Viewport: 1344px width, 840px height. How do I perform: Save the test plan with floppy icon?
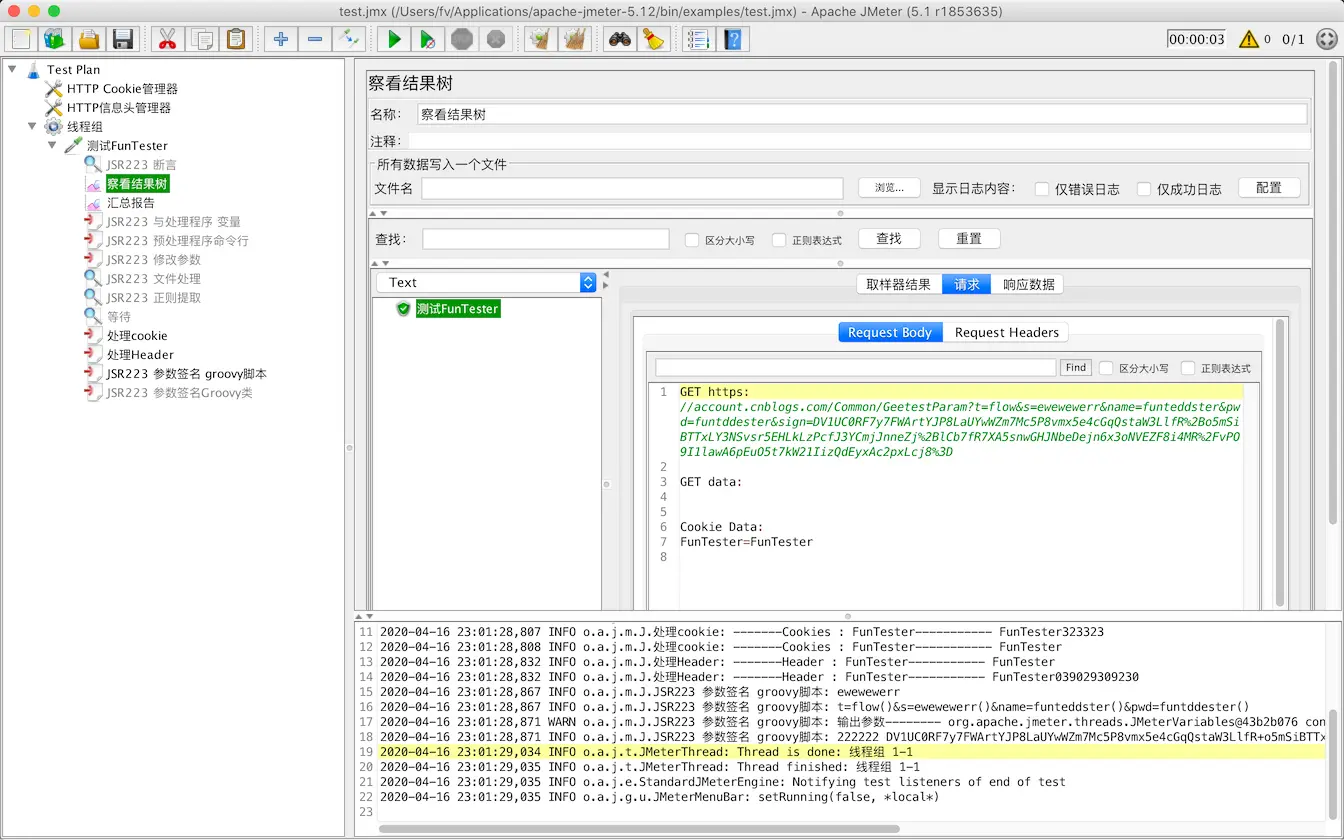coord(123,39)
